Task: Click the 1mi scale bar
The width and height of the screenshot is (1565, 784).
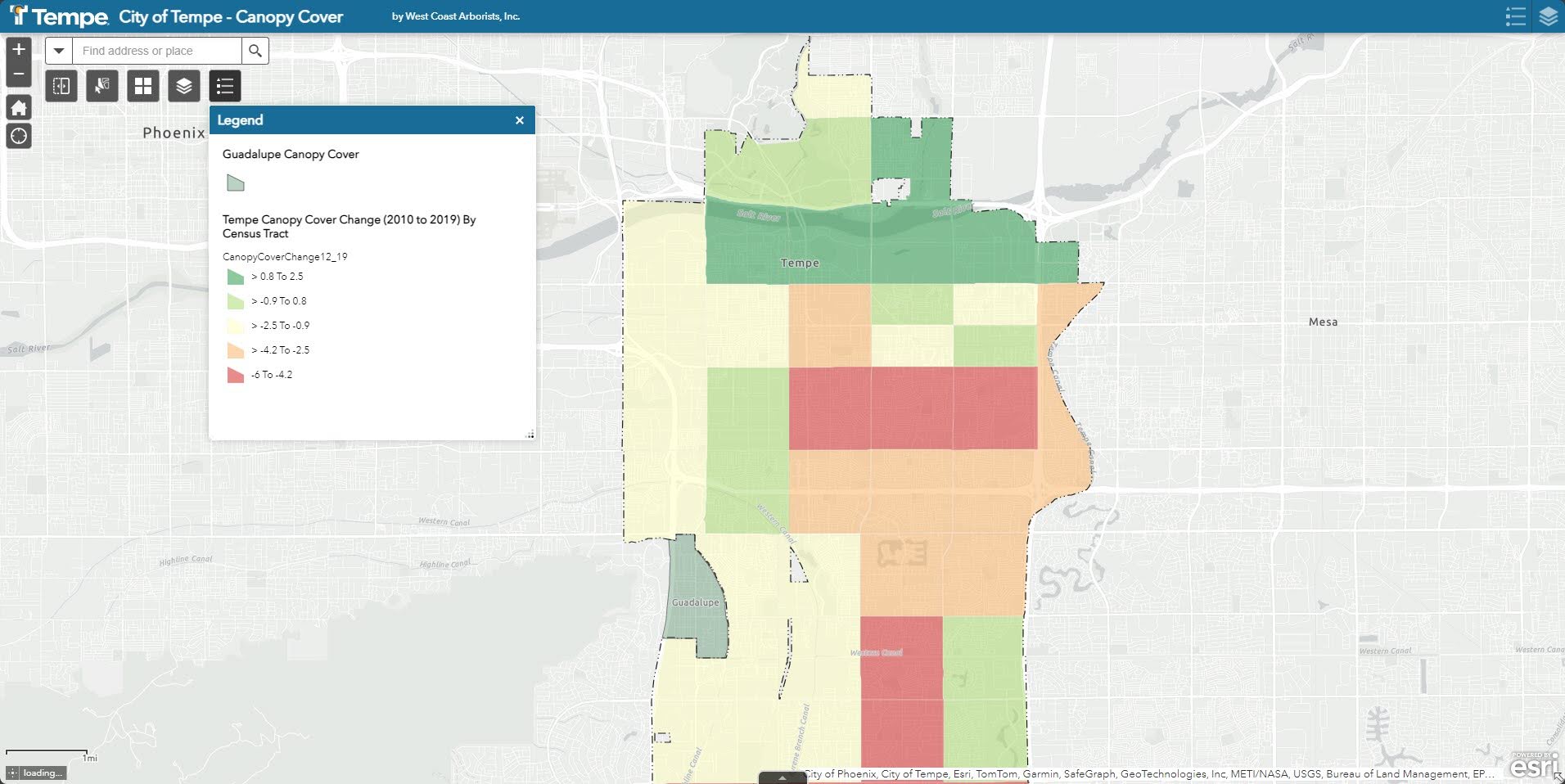Action: [x=51, y=755]
